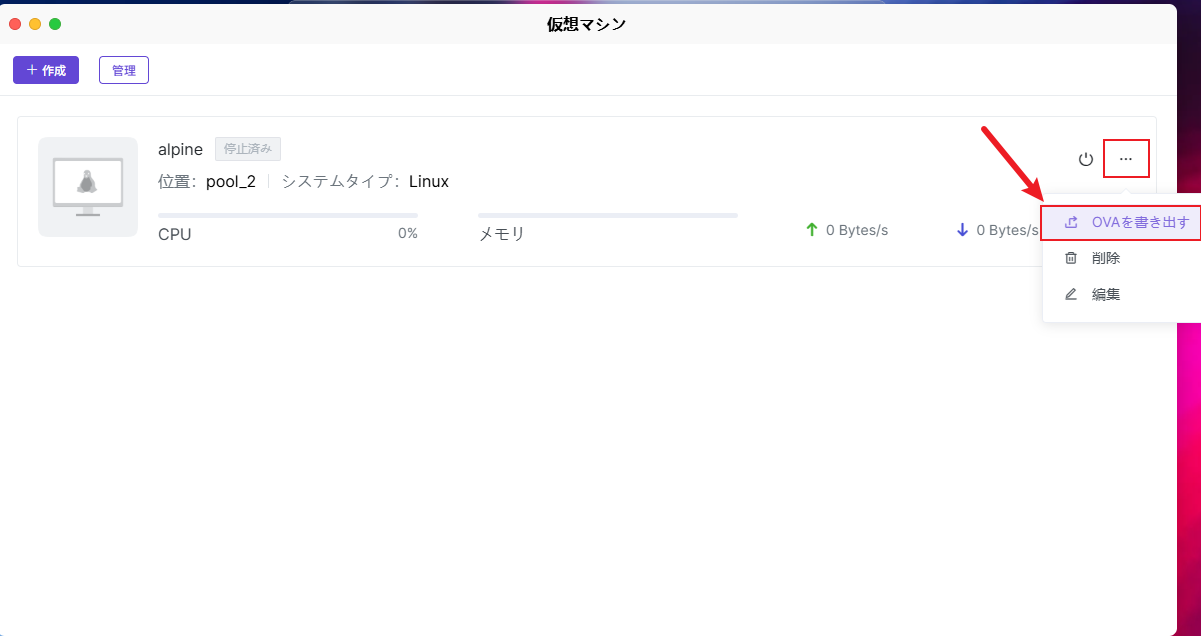Image resolution: width=1201 pixels, height=636 pixels.
Task: Click the CPU 0% value
Action: 407,234
